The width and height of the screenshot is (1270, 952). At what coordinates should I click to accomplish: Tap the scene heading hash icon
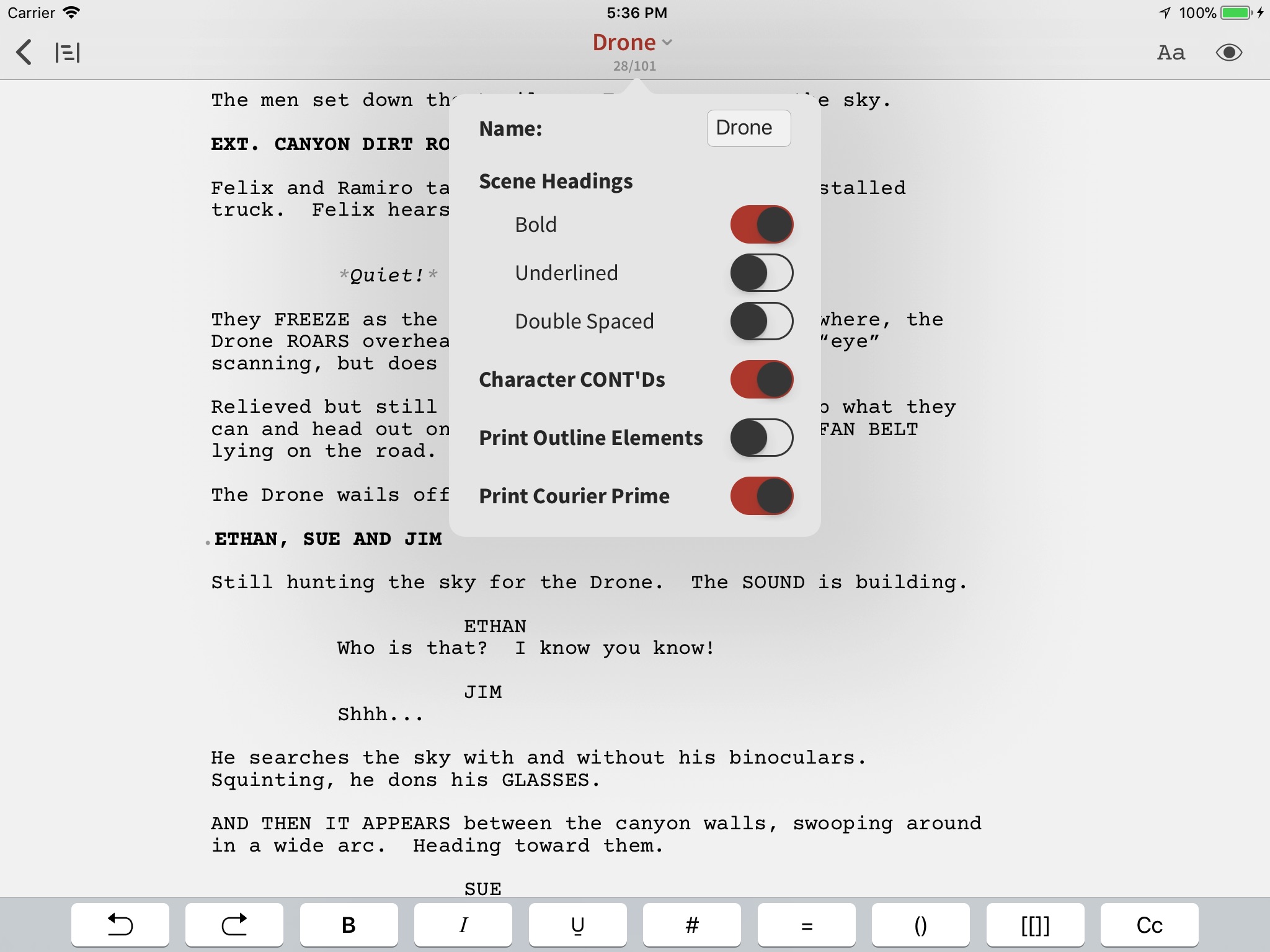pos(692,924)
